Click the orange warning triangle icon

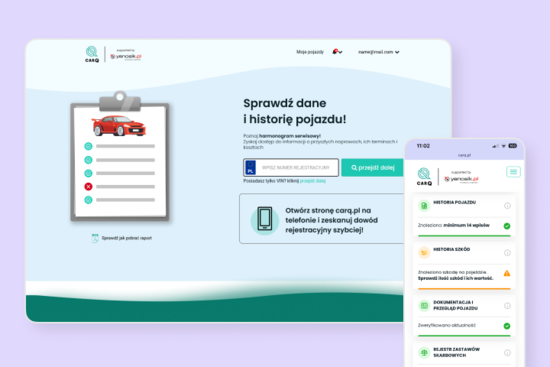[507, 273]
